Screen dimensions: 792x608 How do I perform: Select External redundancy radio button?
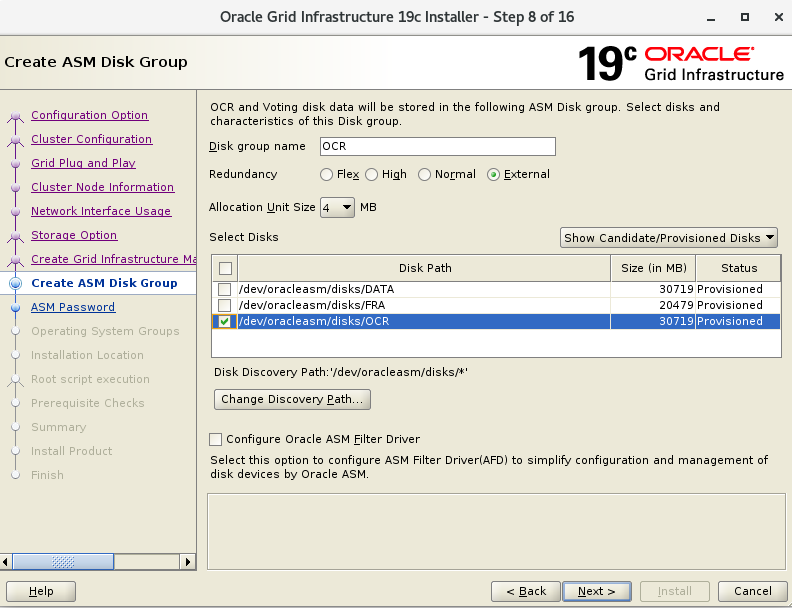pos(493,175)
